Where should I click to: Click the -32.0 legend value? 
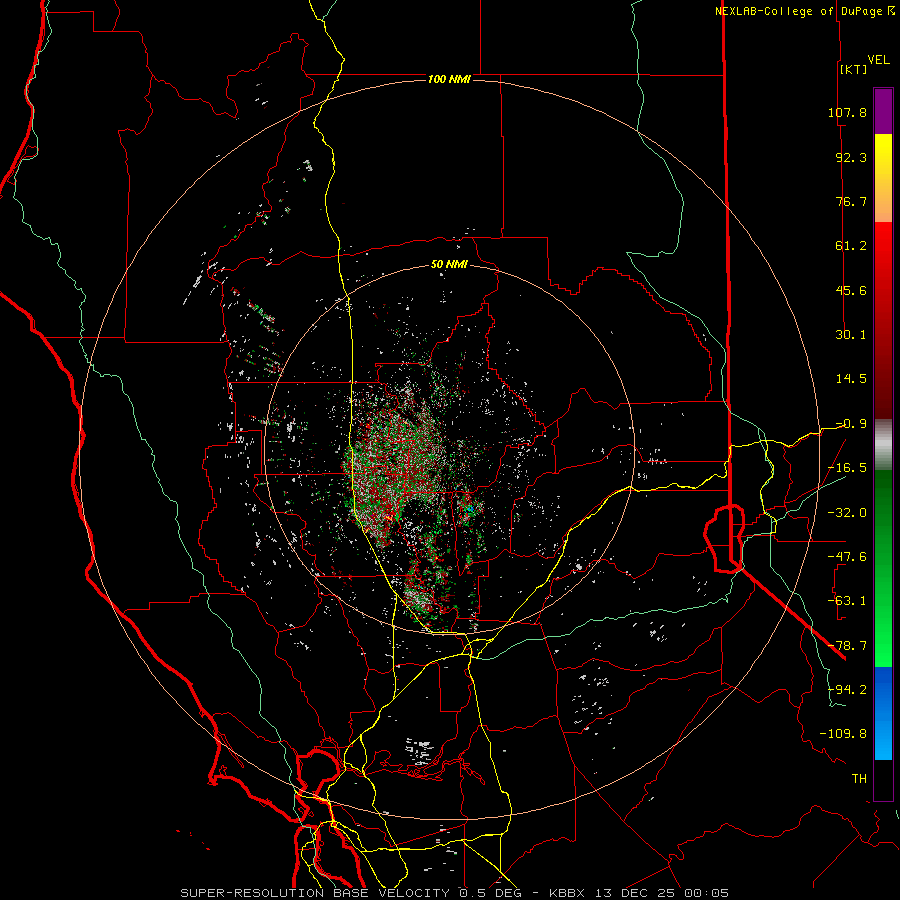point(847,513)
